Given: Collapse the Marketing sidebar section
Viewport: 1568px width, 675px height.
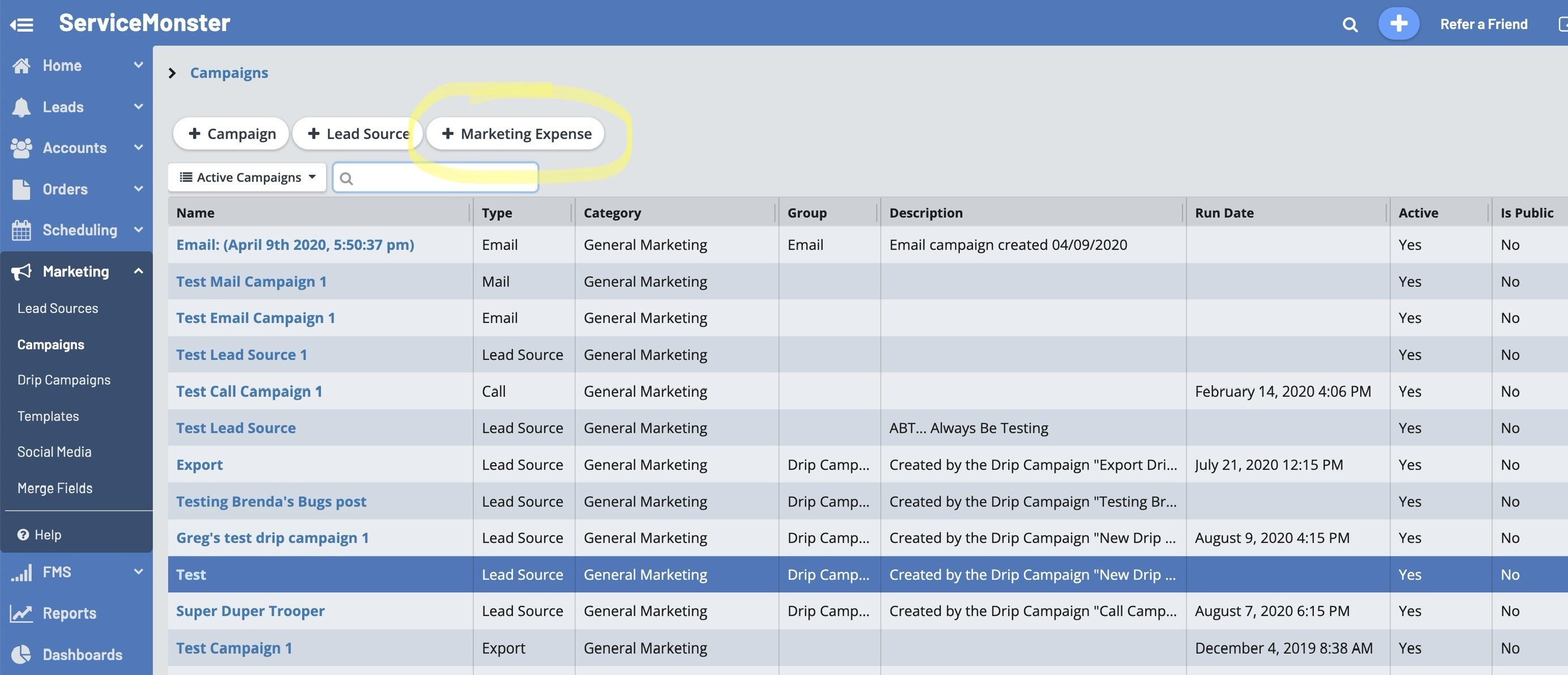Looking at the screenshot, I should pos(138,271).
